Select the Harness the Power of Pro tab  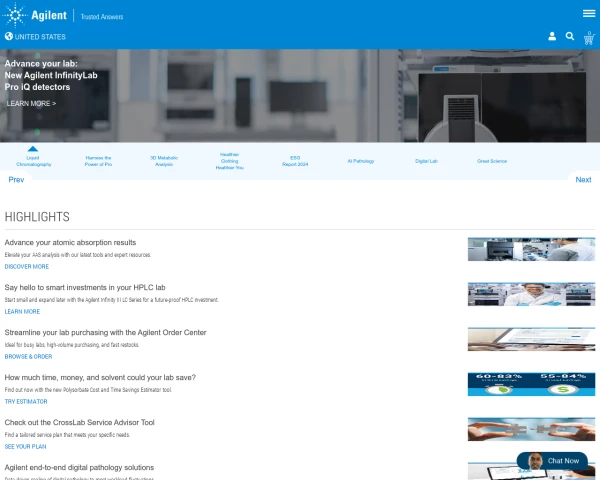[x=98, y=161]
